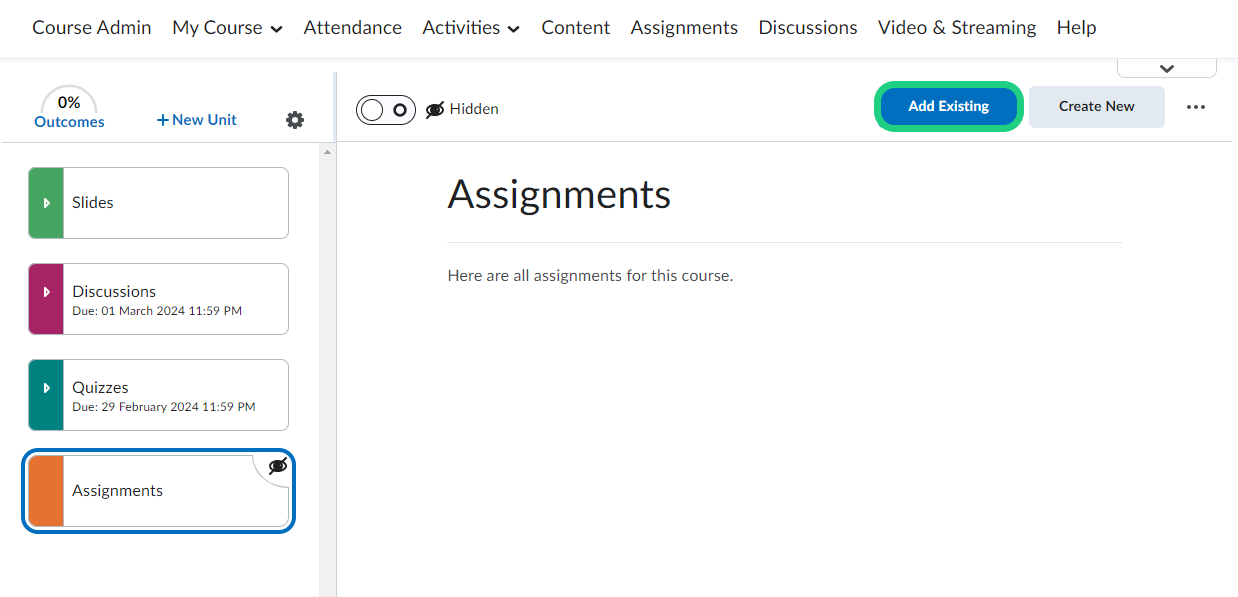This screenshot has width=1238, height=597.
Task: Expand the Slides unit arrow icon
Action: pos(46,203)
